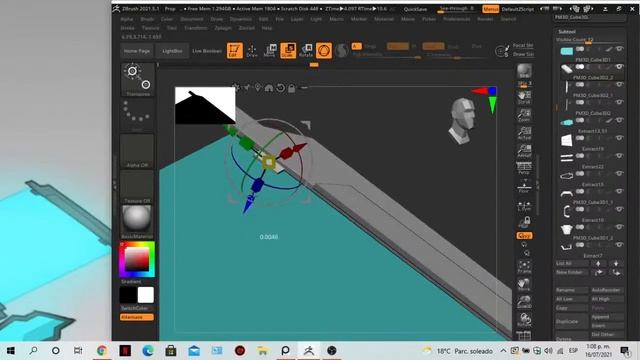640x360 pixels.
Task: Select the black secondary color swatch
Action: point(128,295)
